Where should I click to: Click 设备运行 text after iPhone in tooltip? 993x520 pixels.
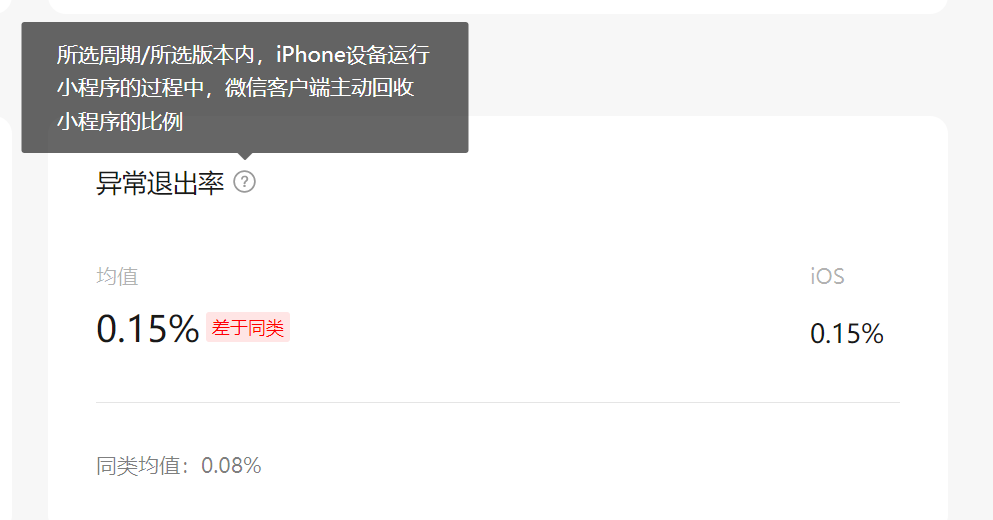[x=388, y=54]
